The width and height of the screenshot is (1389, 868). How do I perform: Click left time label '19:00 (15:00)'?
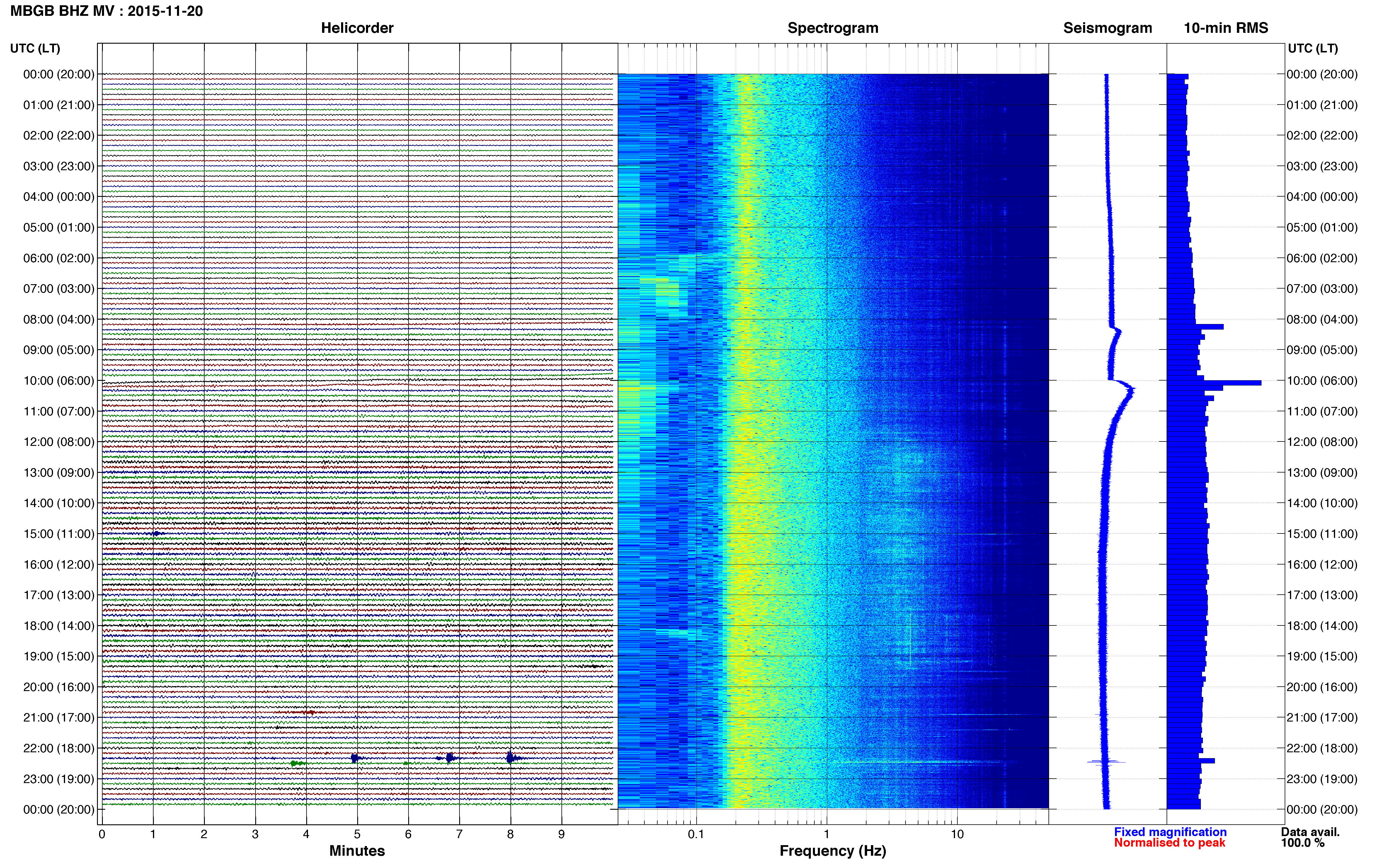click(x=59, y=656)
